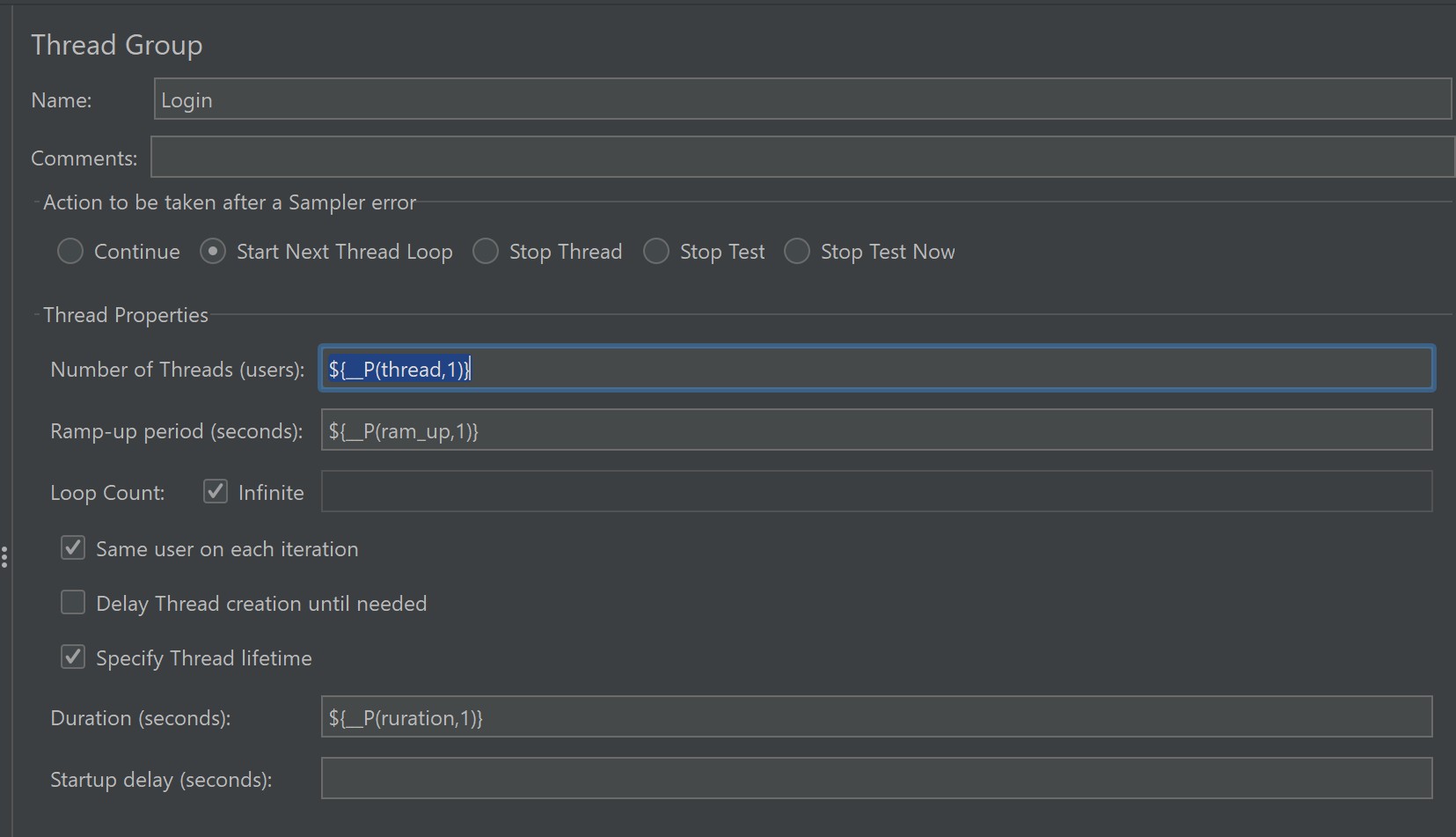
Task: Uncheck the Infinite loop count checkbox
Action: click(216, 491)
